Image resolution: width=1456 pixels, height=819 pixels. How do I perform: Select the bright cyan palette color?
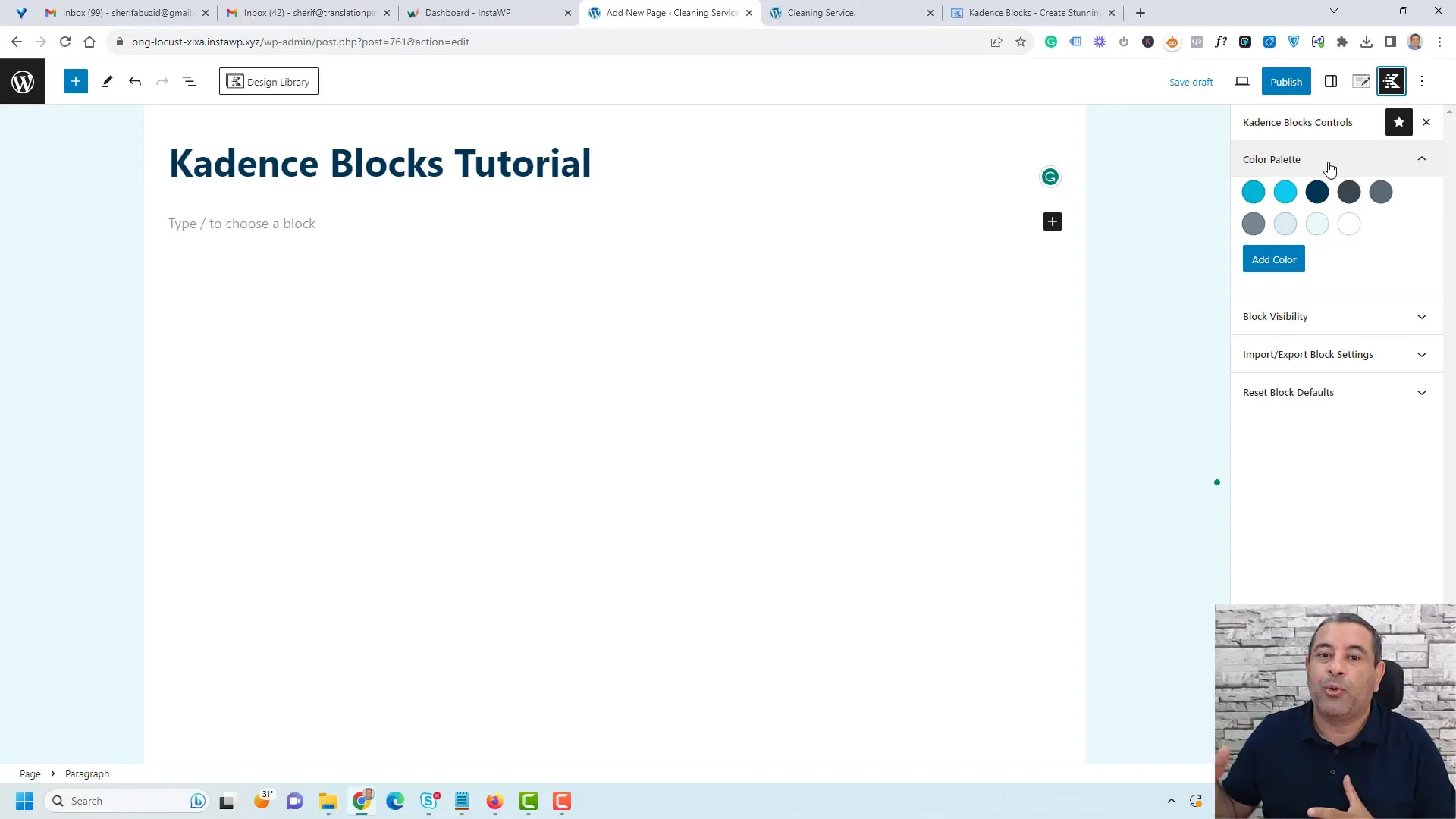(x=1285, y=192)
